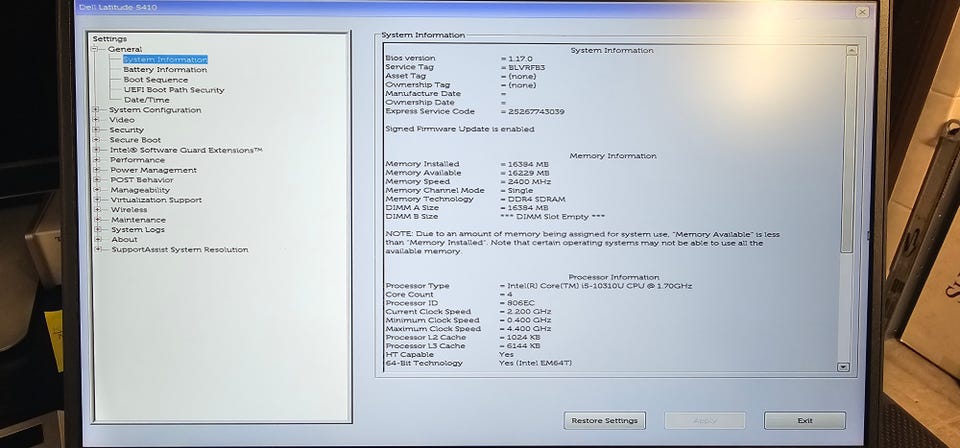Select the Power Management category

[154, 170]
